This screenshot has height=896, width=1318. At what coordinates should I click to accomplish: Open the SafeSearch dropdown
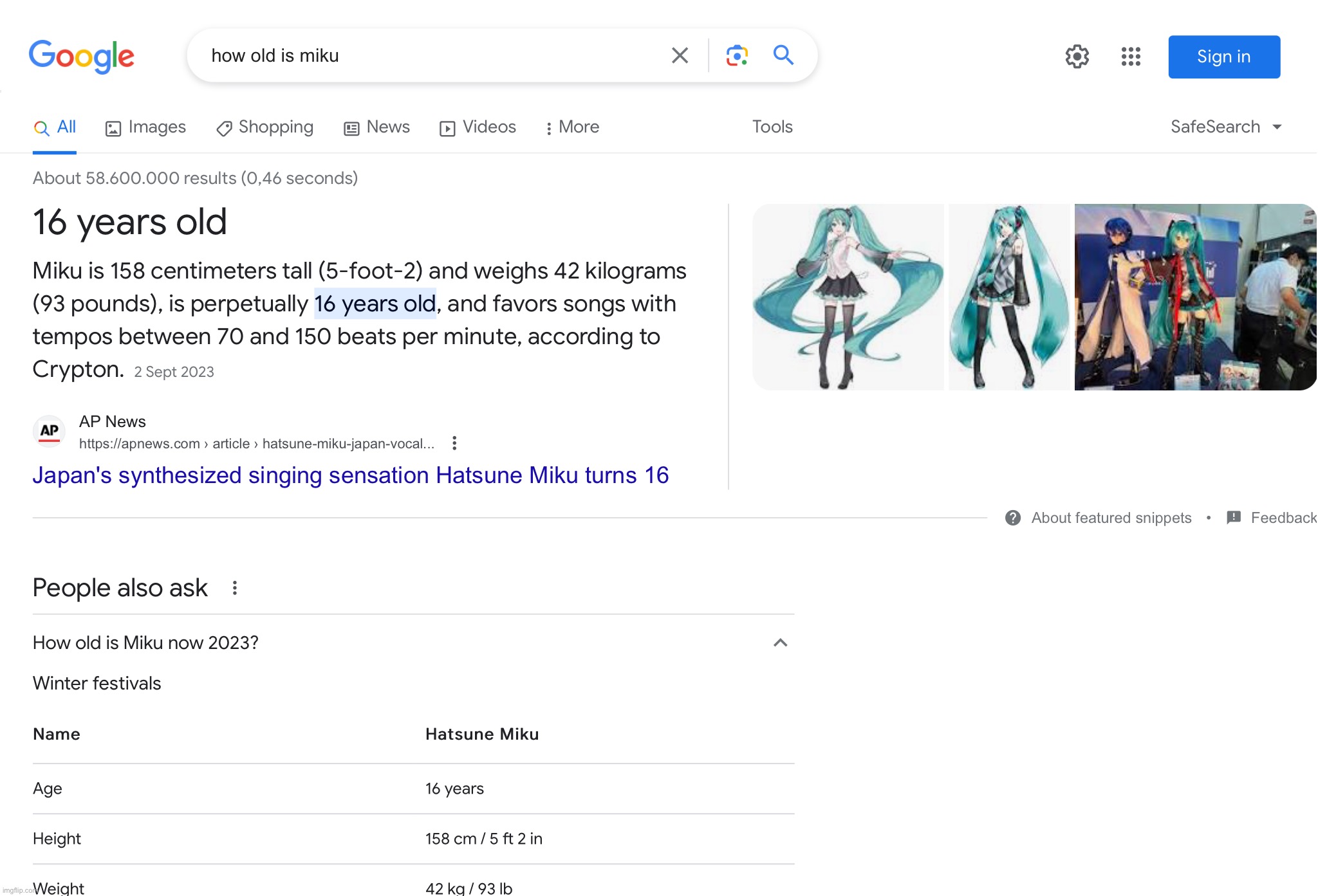(1226, 127)
